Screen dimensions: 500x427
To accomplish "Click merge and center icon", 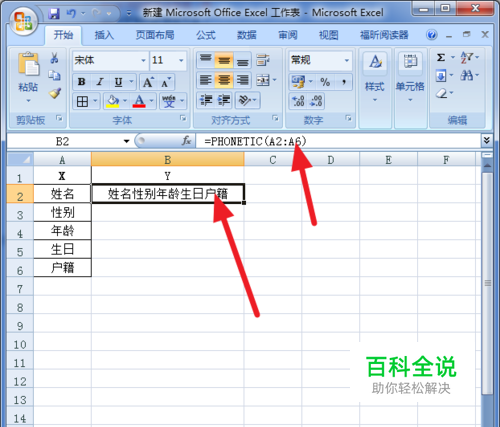I will click(x=263, y=80).
